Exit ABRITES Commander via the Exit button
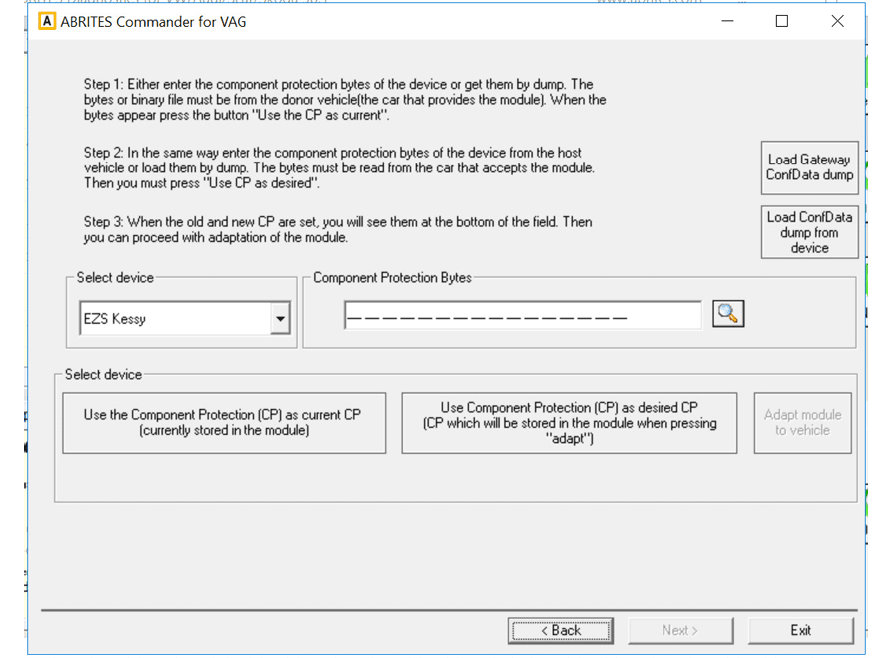This screenshot has height=658, width=892. (x=800, y=630)
